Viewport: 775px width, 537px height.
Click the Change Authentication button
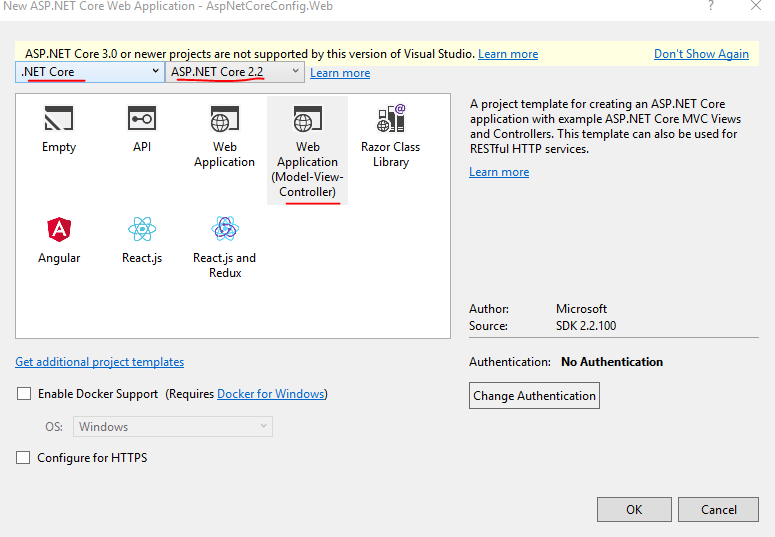coord(534,396)
